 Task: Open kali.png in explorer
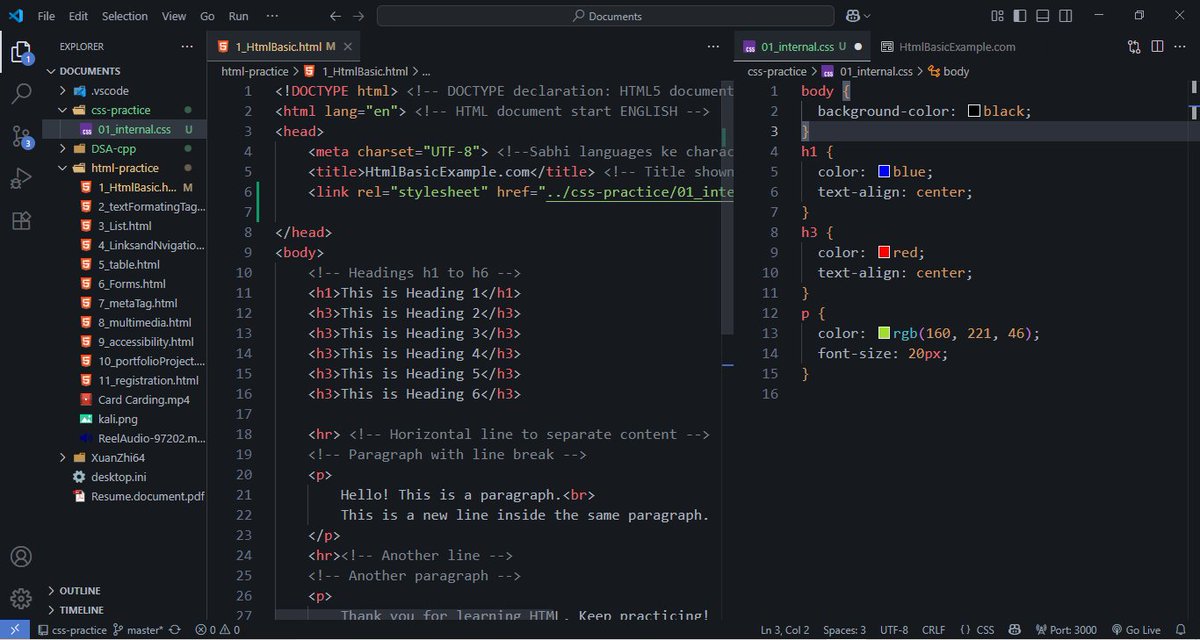118,419
